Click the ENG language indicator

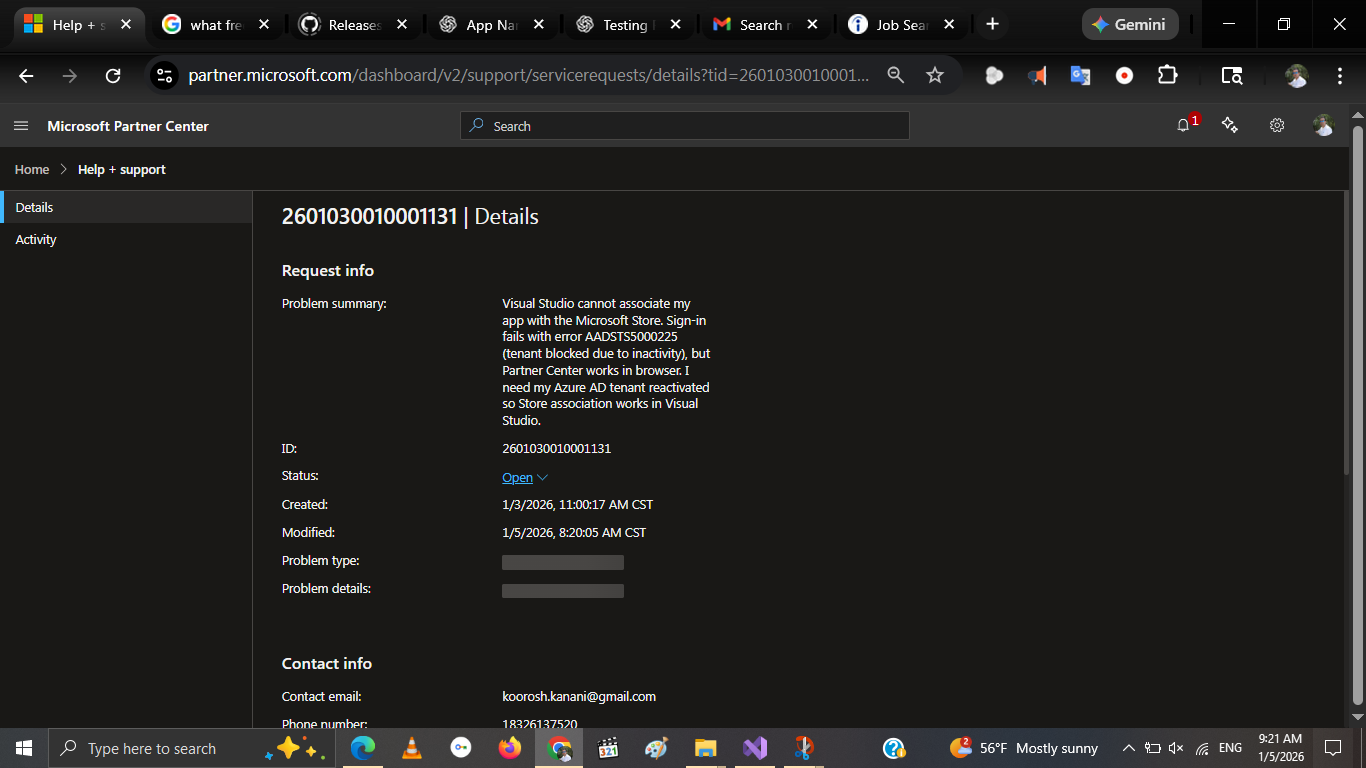click(1230, 748)
